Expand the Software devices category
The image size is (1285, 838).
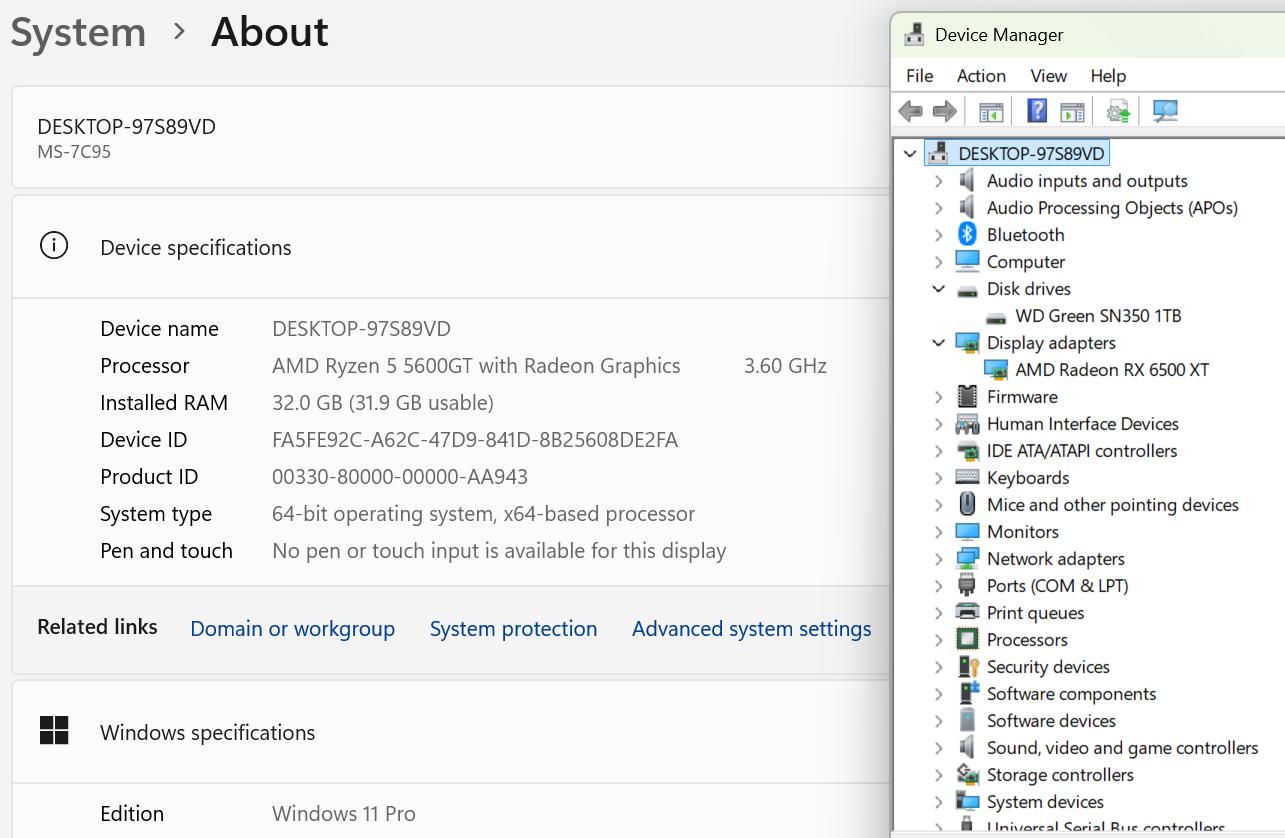pyautogui.click(x=938, y=721)
